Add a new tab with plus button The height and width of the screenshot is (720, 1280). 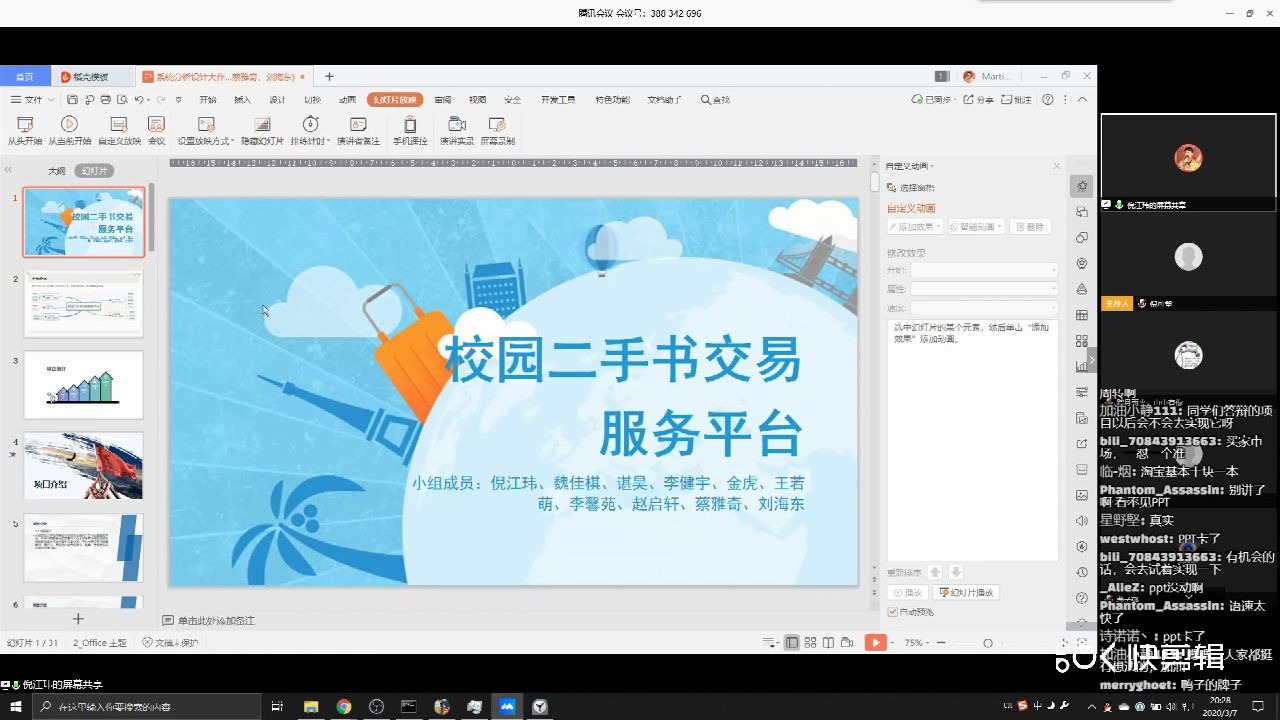(329, 77)
